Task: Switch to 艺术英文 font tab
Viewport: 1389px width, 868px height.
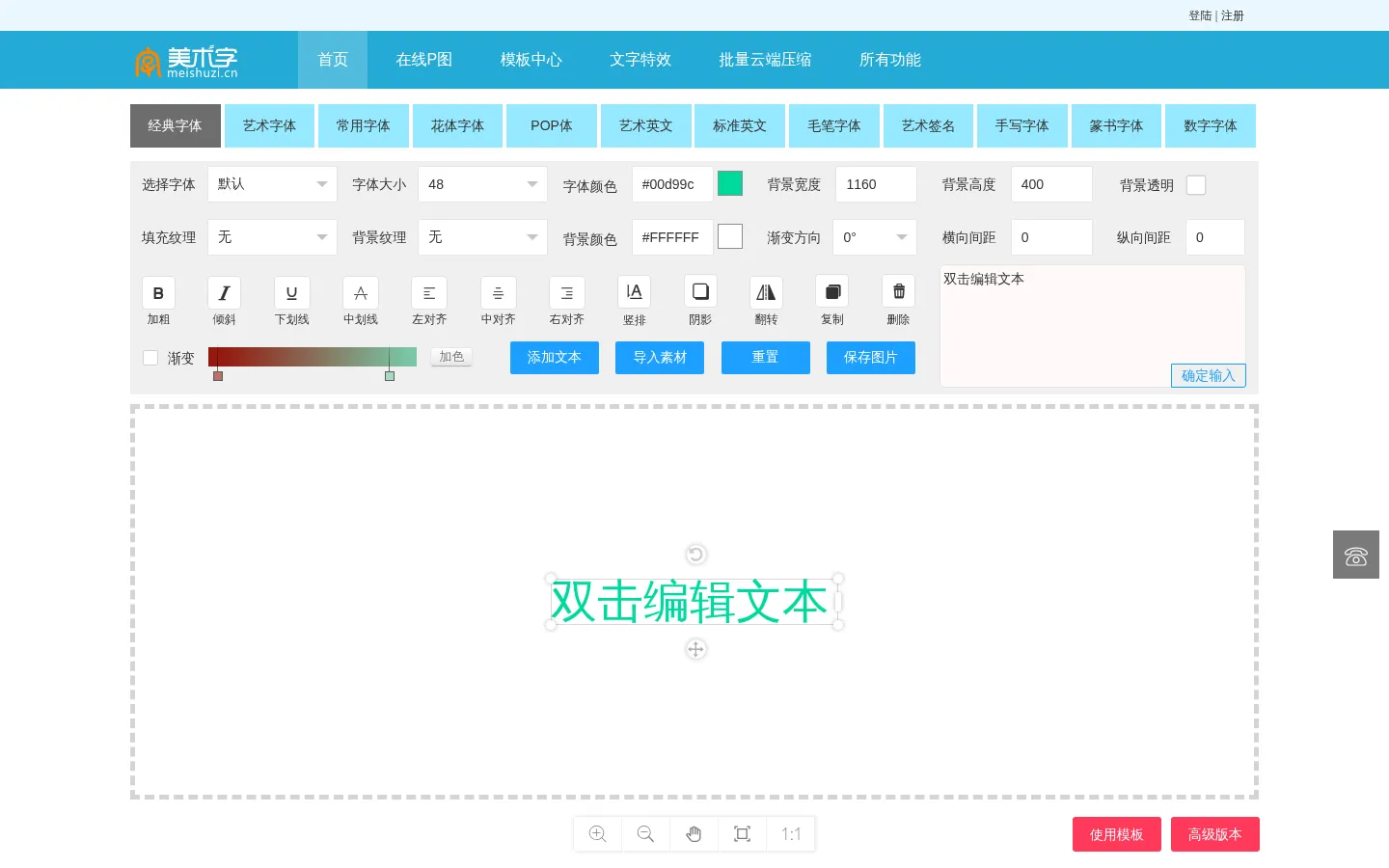Action: 645,125
